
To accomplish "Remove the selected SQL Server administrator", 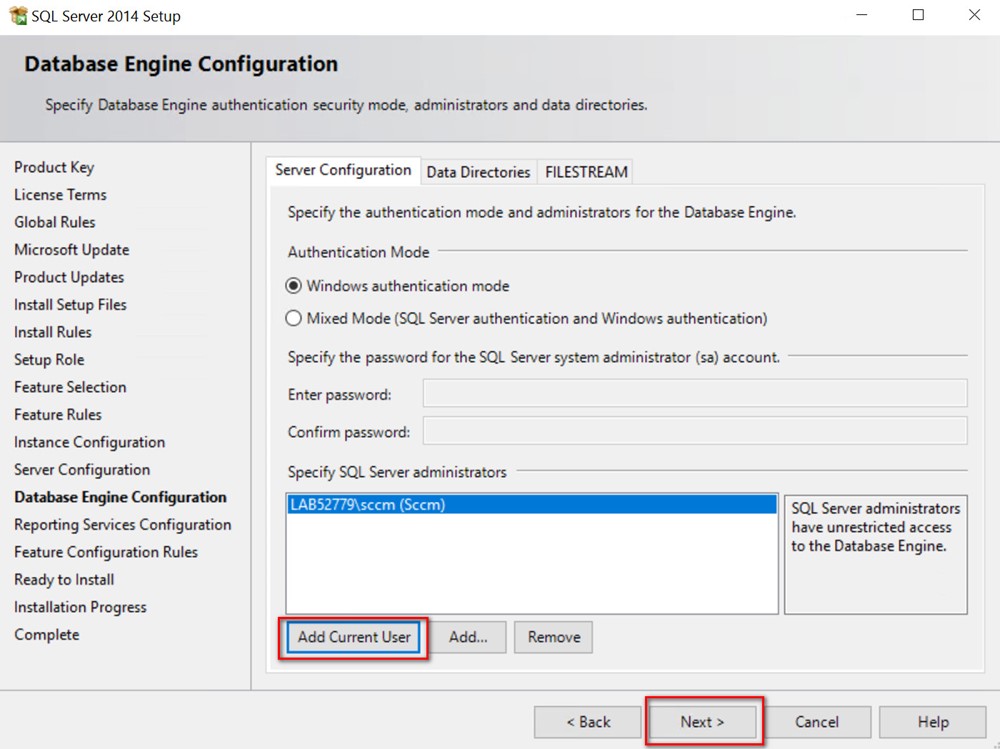I will pos(554,637).
